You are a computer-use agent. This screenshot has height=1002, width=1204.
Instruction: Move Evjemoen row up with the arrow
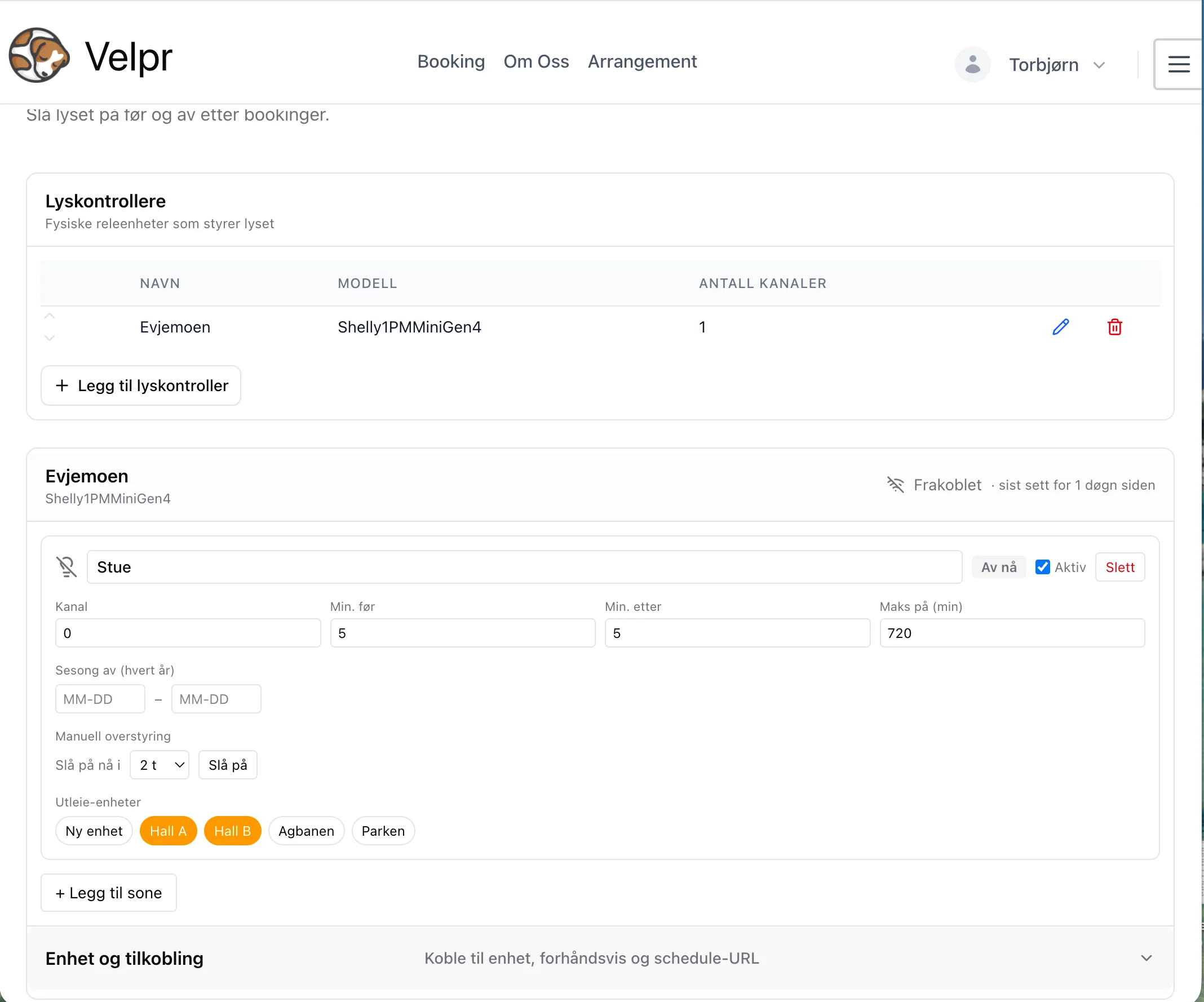[50, 316]
